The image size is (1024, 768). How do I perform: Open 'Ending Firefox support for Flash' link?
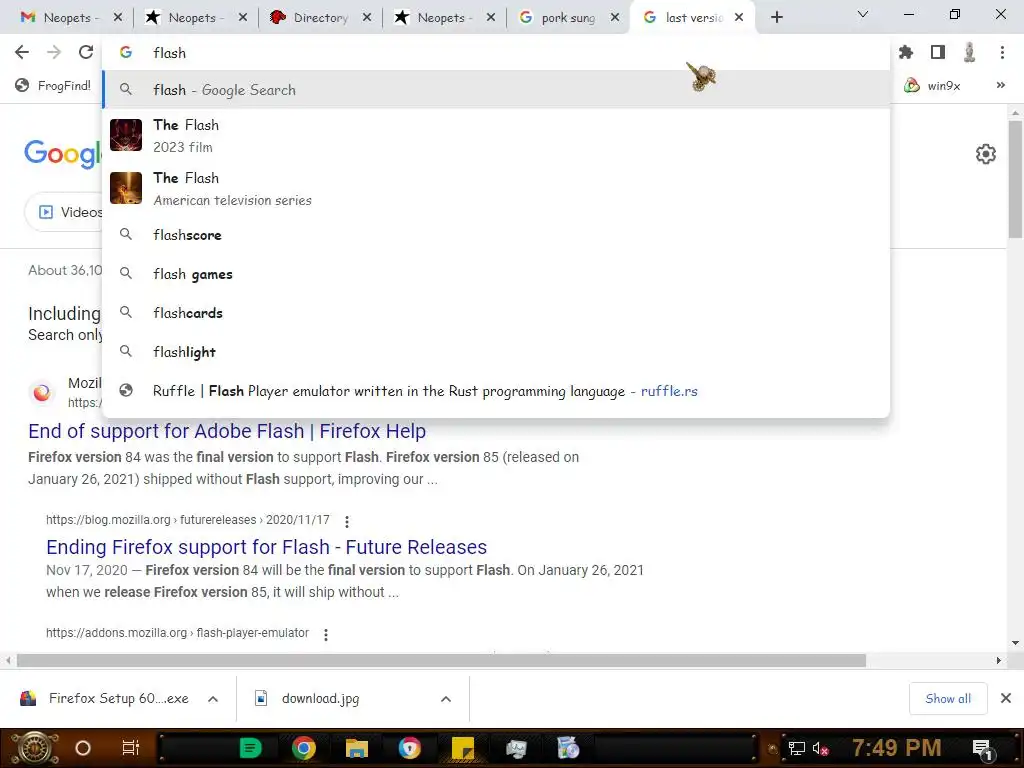coord(266,547)
